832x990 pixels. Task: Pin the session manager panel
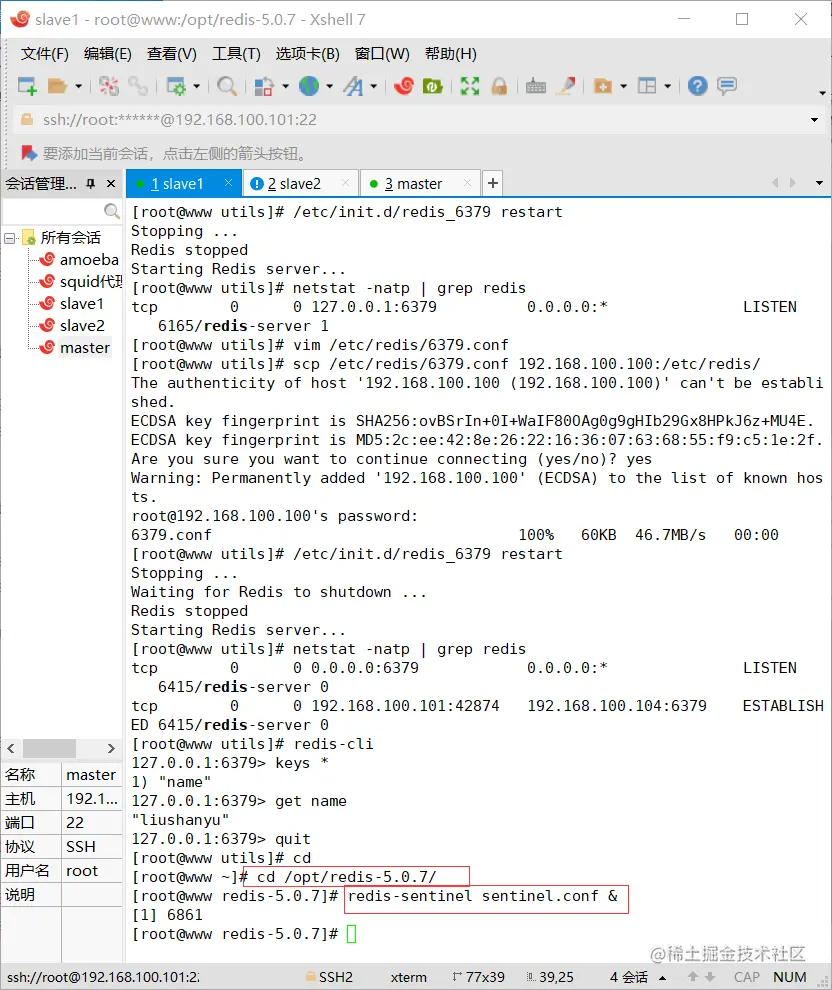90,184
